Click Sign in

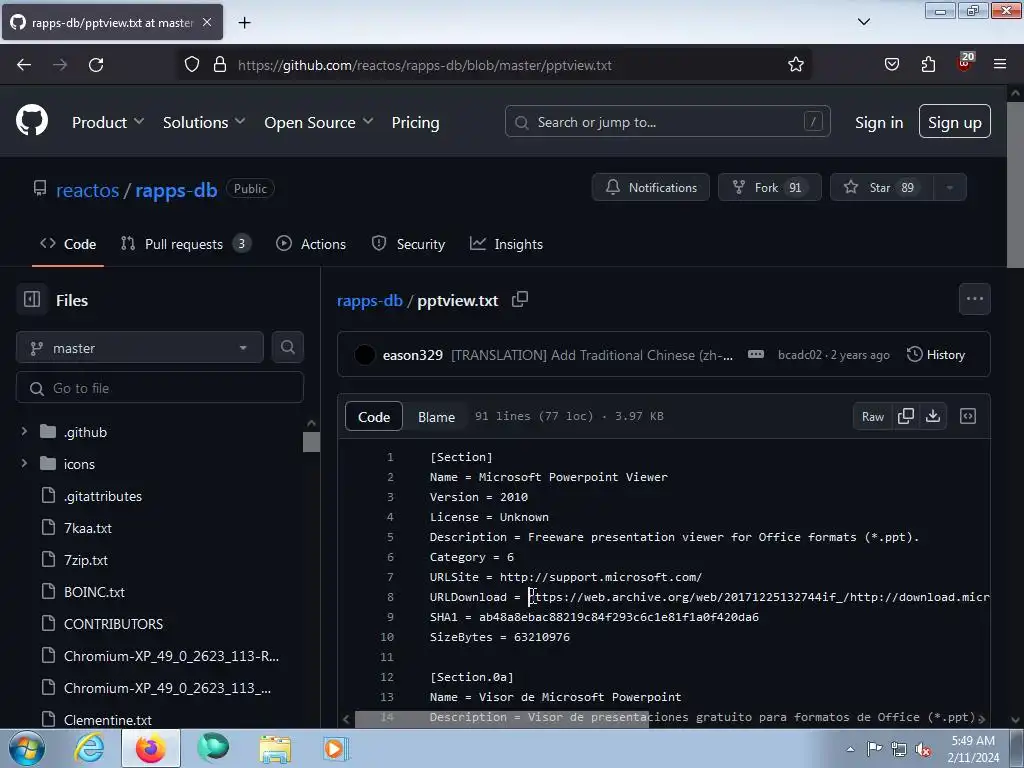coord(879,122)
